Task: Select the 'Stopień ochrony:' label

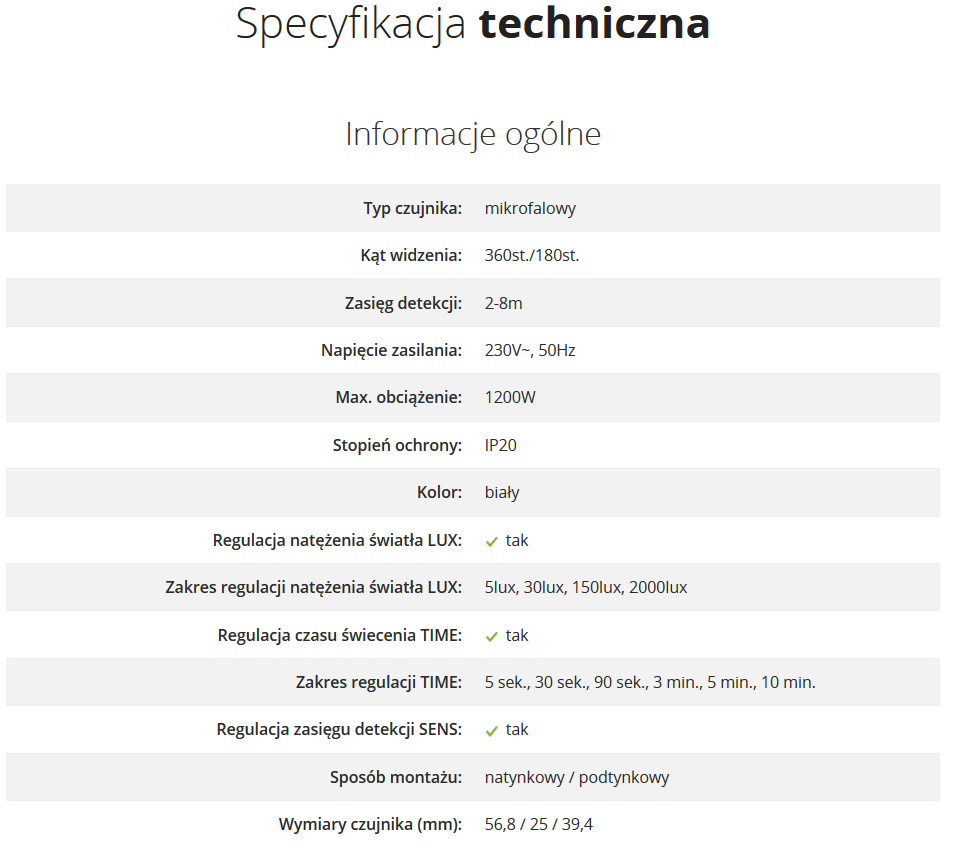Action: 397,445
